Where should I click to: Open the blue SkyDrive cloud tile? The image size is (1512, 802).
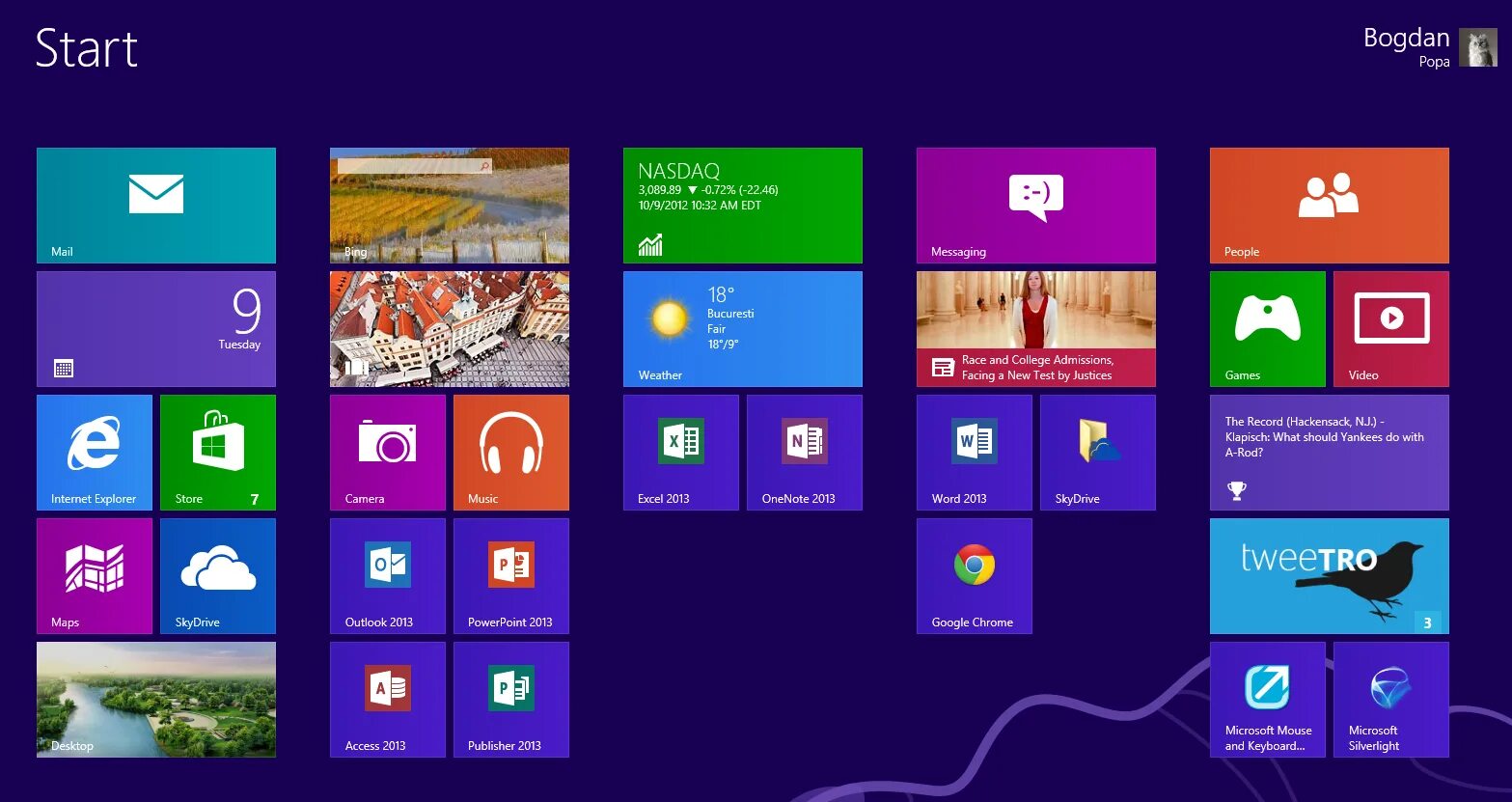click(x=218, y=576)
